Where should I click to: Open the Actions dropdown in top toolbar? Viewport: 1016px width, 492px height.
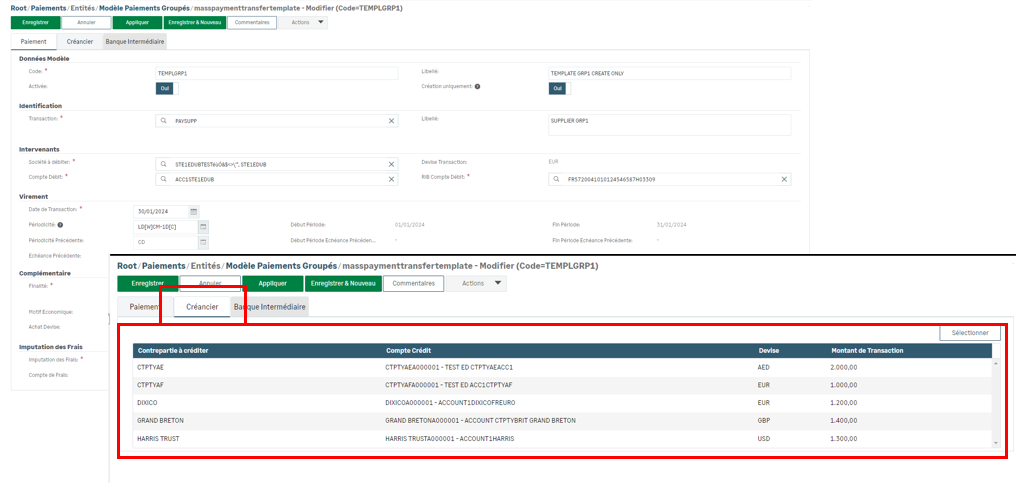pyautogui.click(x=308, y=22)
